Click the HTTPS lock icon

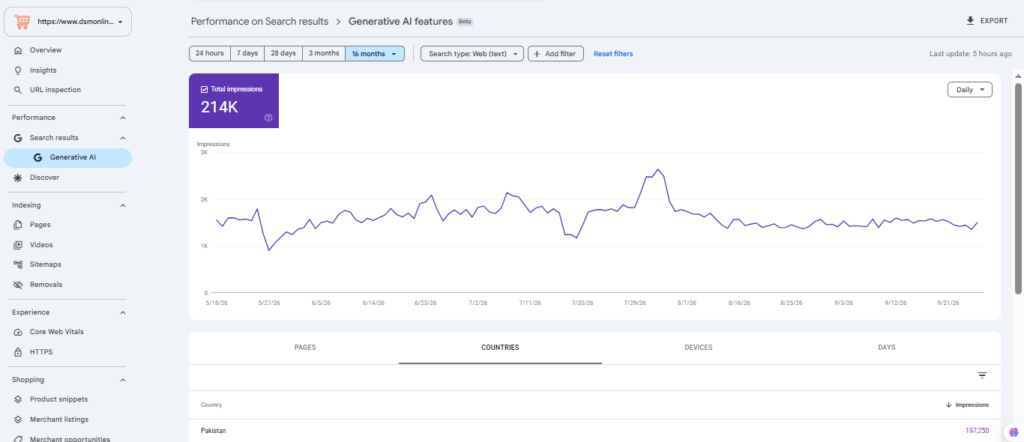click(x=18, y=352)
